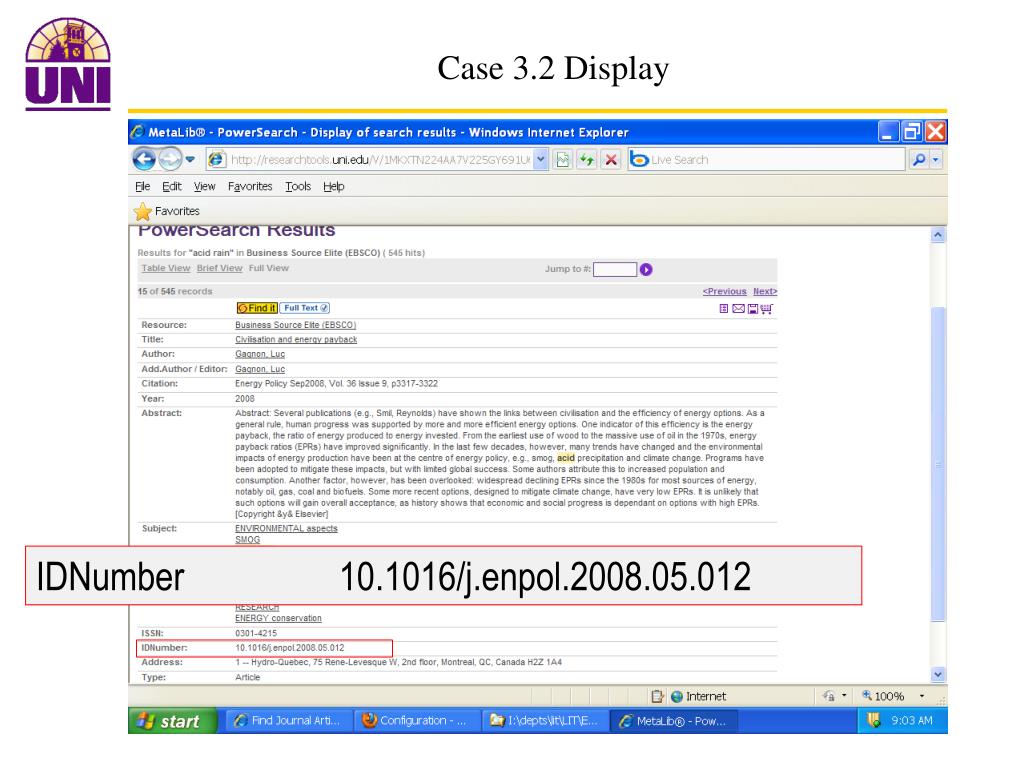Image resolution: width=1024 pixels, height=768 pixels.
Task: Expand the address bar history dropdown
Action: [x=541, y=159]
